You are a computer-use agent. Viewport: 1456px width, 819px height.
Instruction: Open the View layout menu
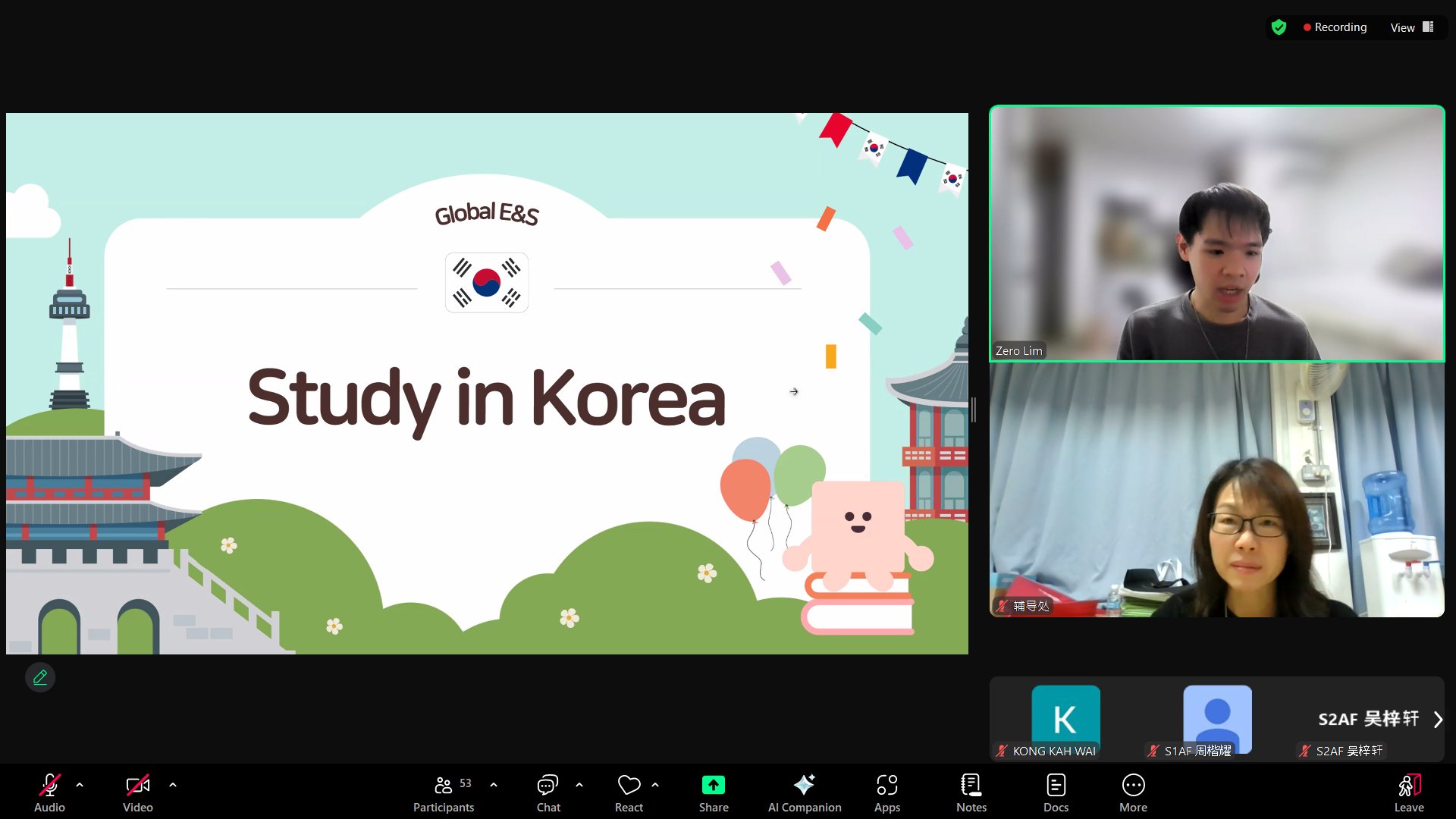(1411, 27)
